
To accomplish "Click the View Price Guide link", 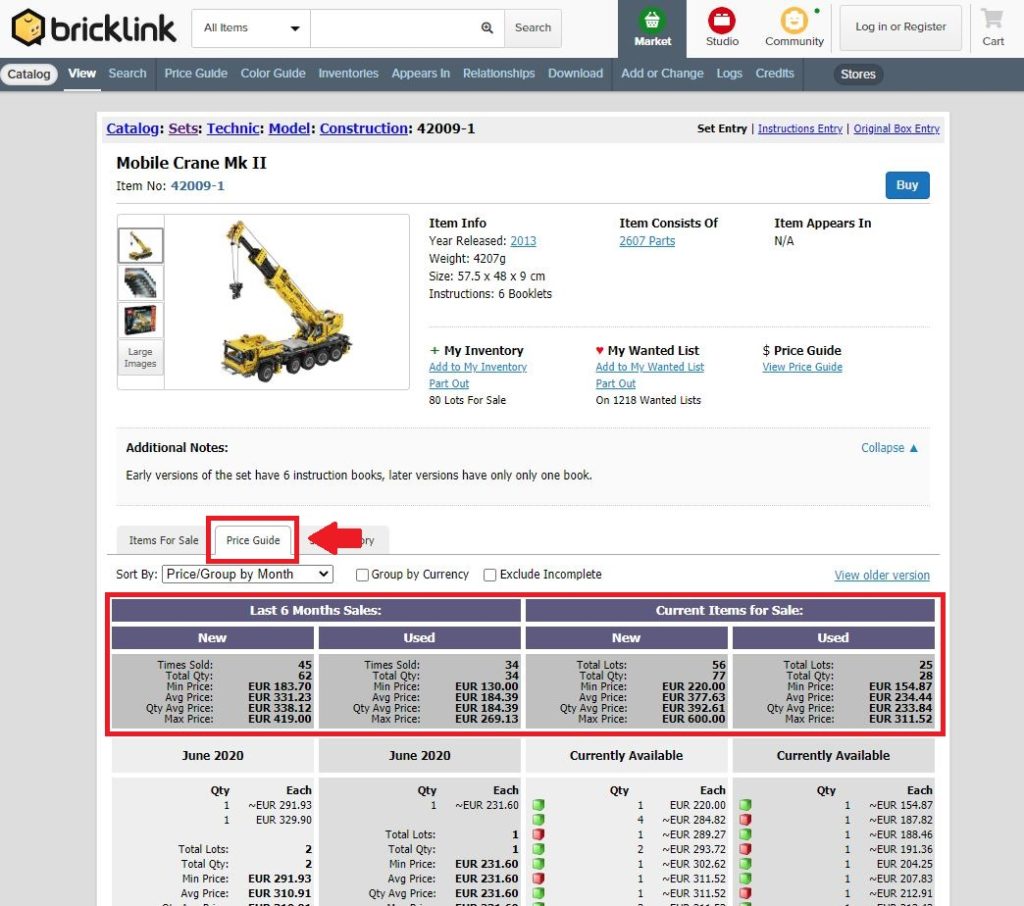I will pyautogui.click(x=802, y=367).
